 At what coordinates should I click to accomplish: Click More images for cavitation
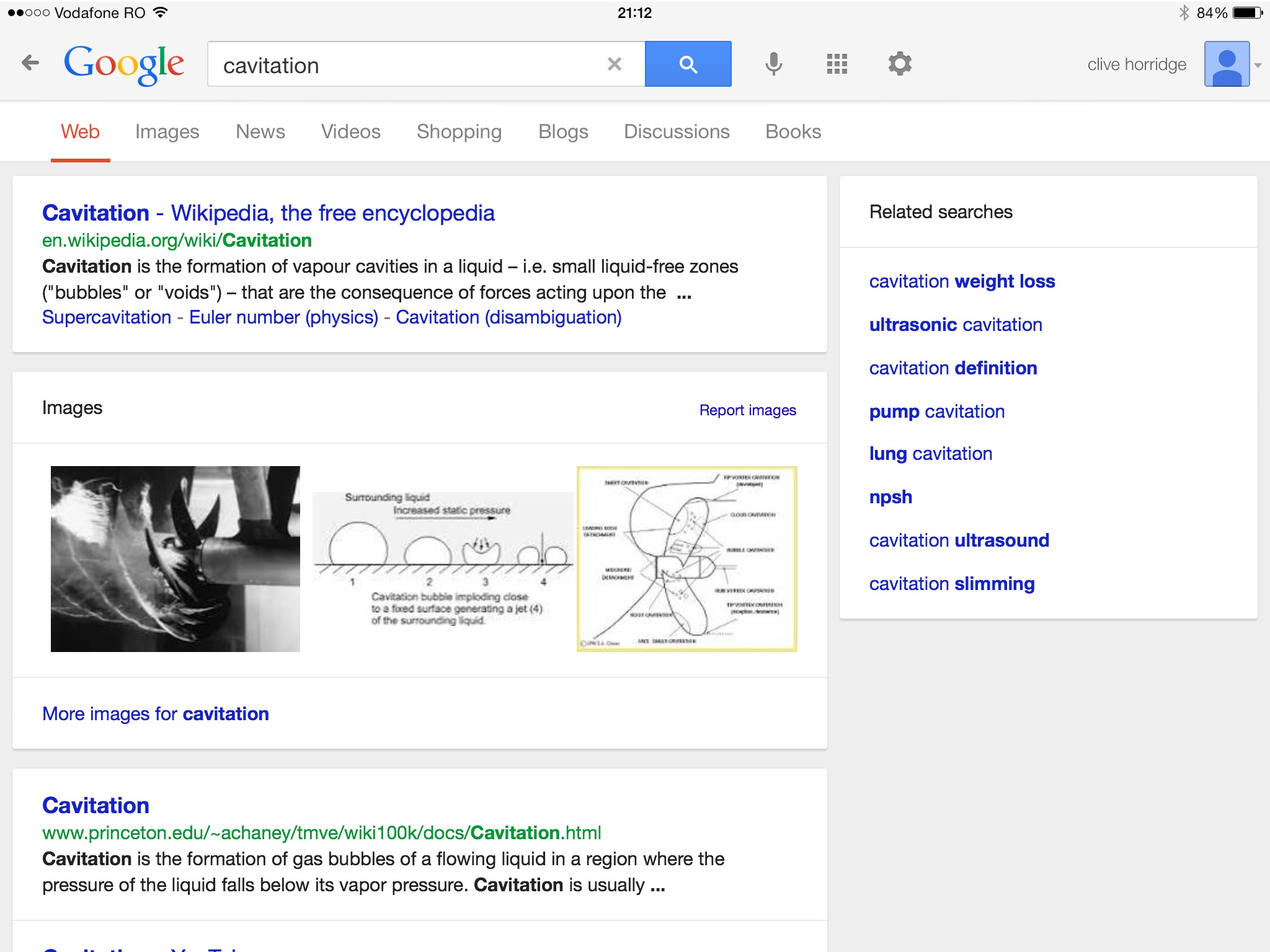click(156, 713)
